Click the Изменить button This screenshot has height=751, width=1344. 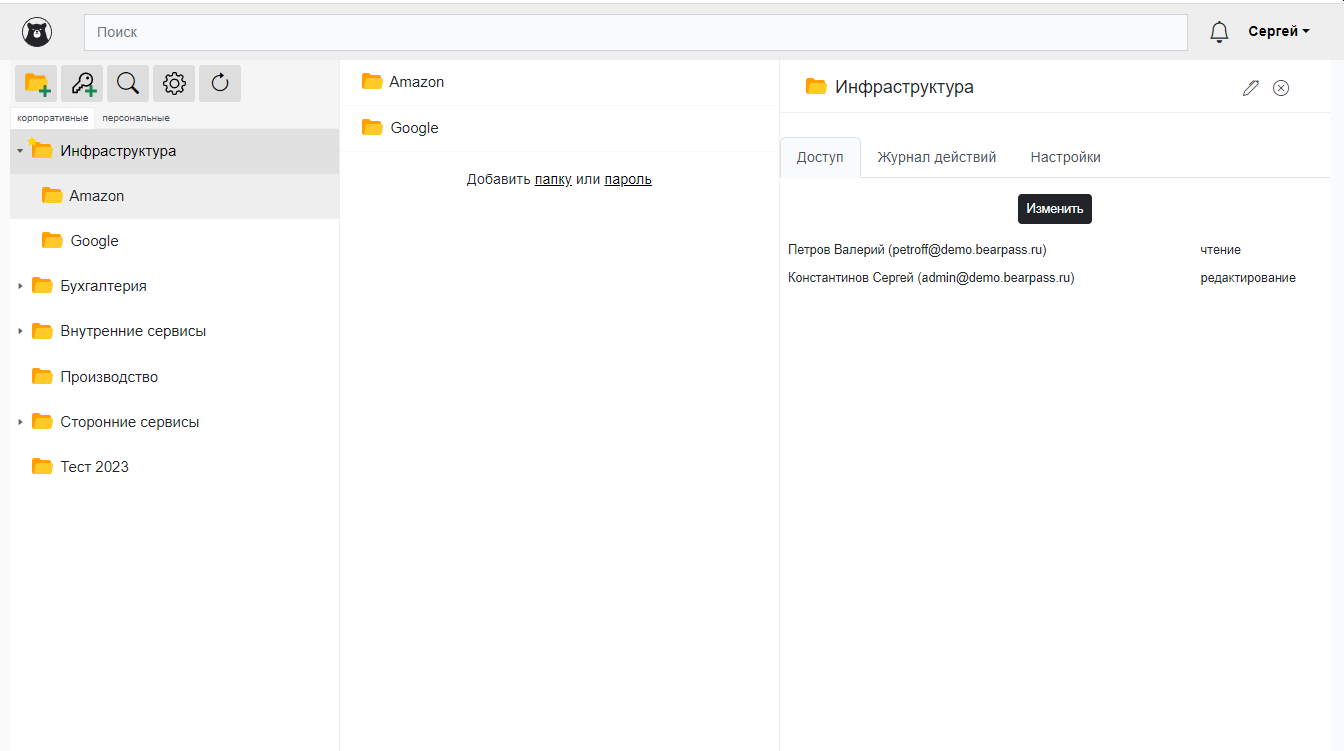pyautogui.click(x=1055, y=209)
